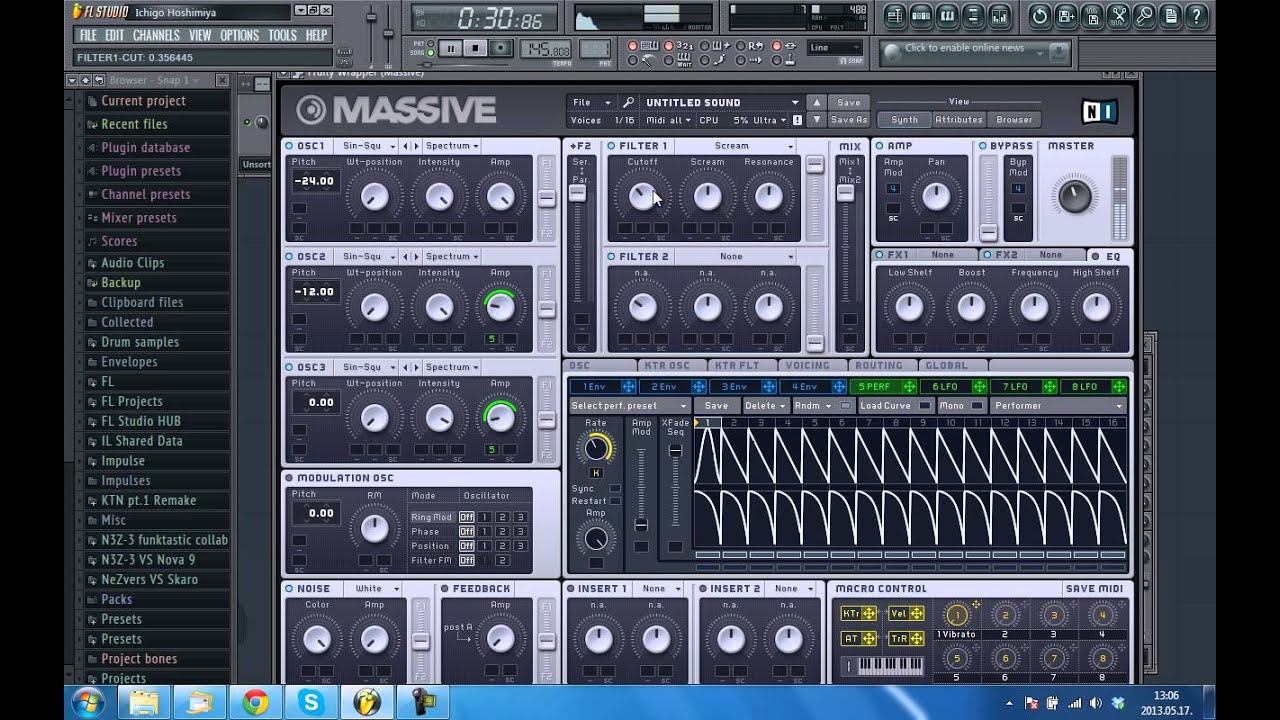Click the Save As button in Massive header

pyautogui.click(x=849, y=120)
